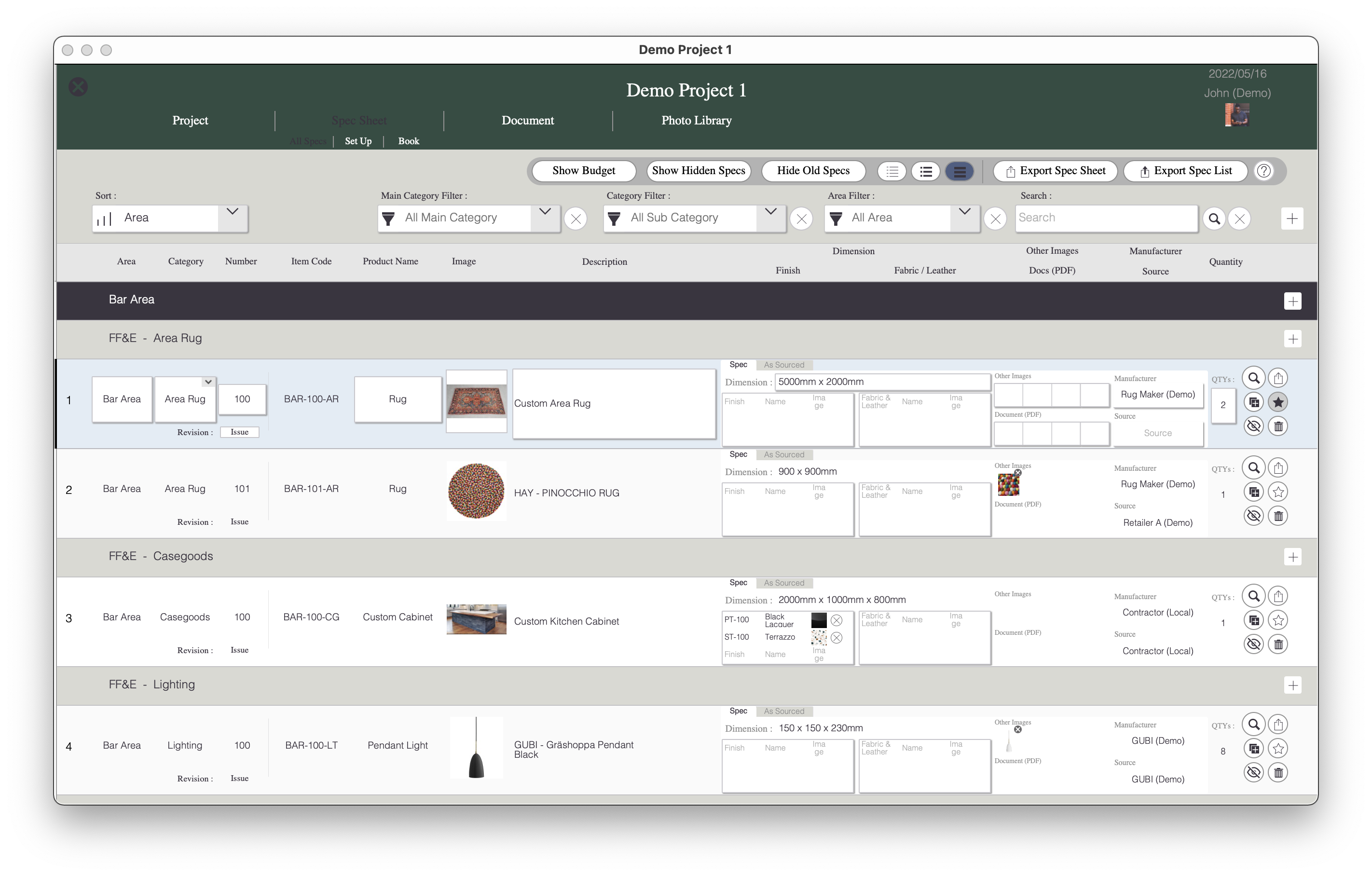This screenshot has width=1372, height=876.
Task: Hide the HAY rug spec with the eye toggle
Action: (x=1254, y=516)
